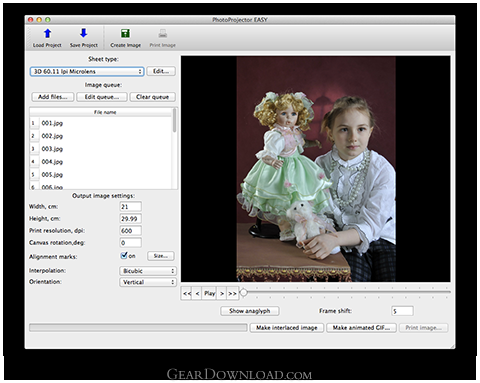Click the Create Image floppy icon
Screen dimensions: 480x383
click(x=125, y=34)
